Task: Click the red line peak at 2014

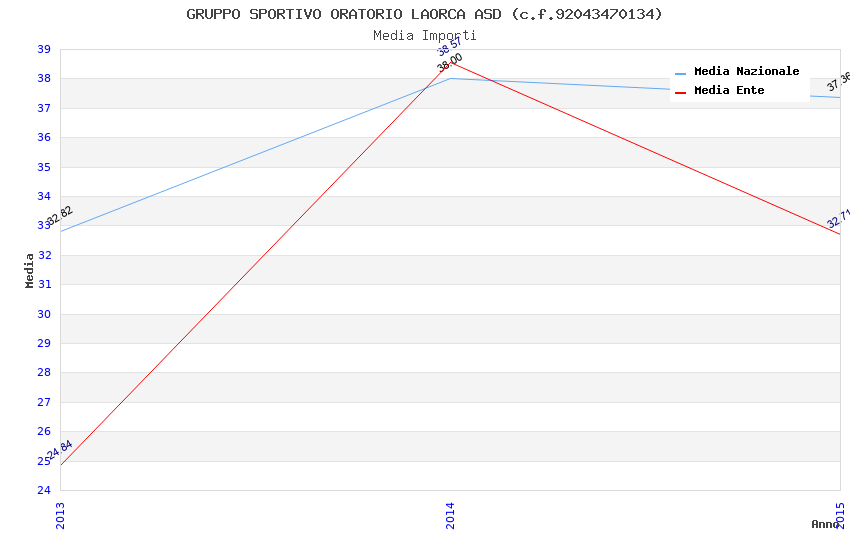Action: [x=450, y=62]
